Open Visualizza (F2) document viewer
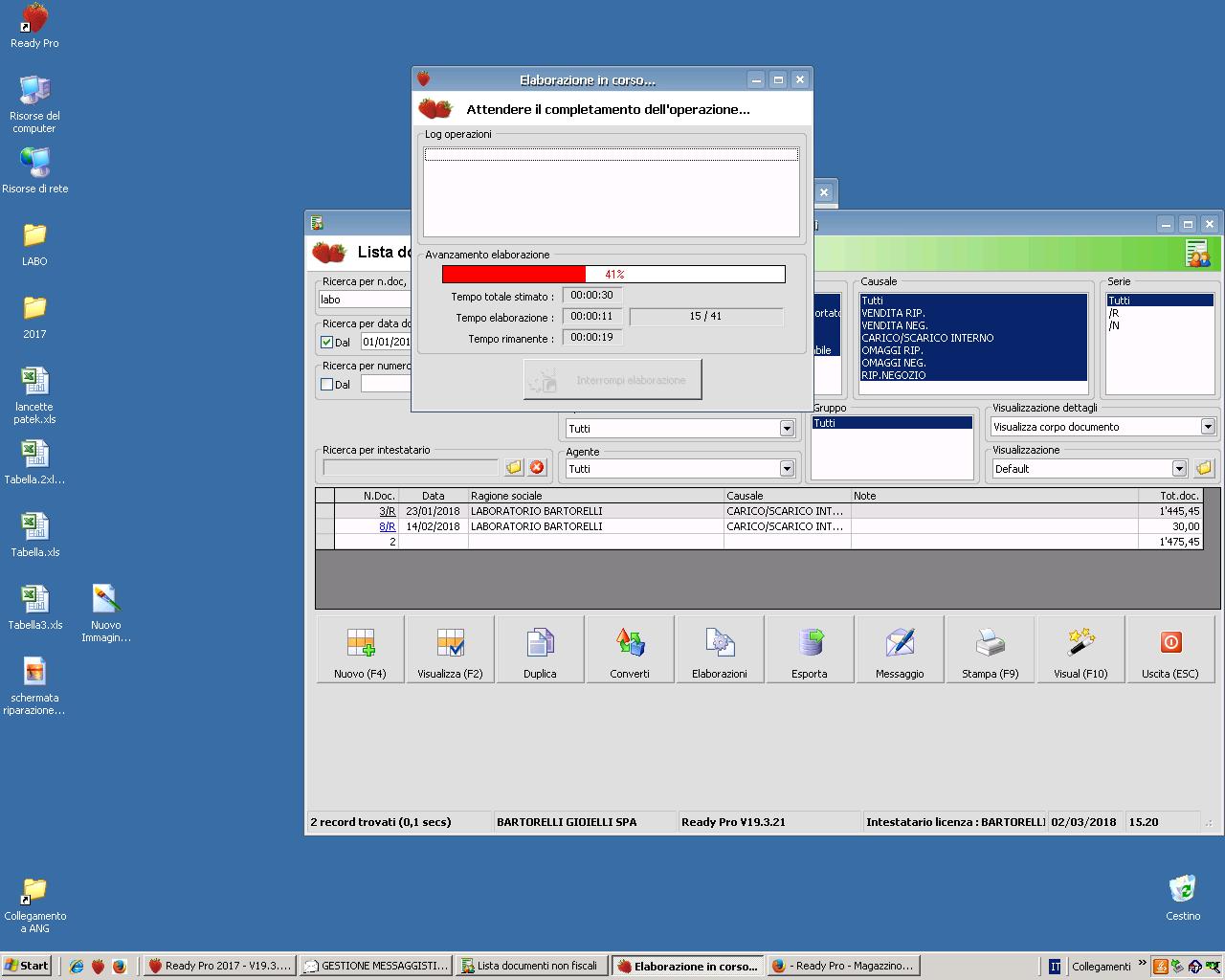Screen dimensions: 1225x980 coord(450,649)
